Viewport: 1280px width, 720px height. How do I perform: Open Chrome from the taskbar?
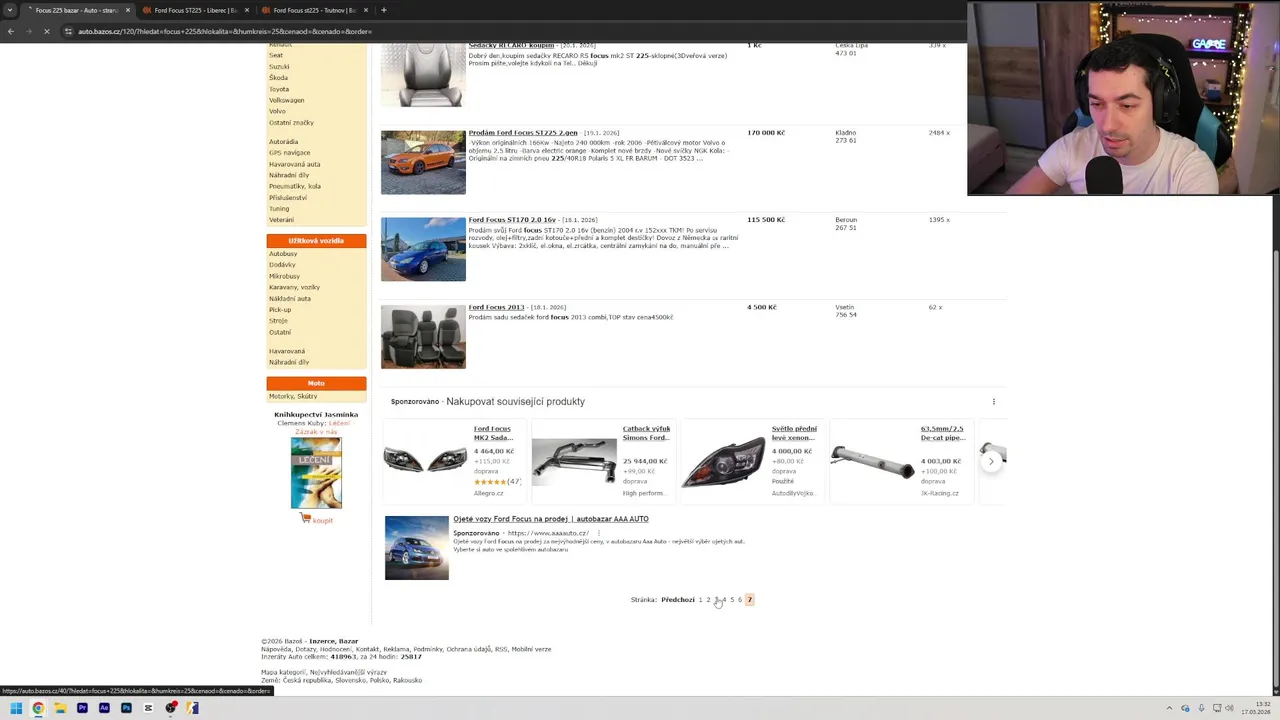pos(38,708)
